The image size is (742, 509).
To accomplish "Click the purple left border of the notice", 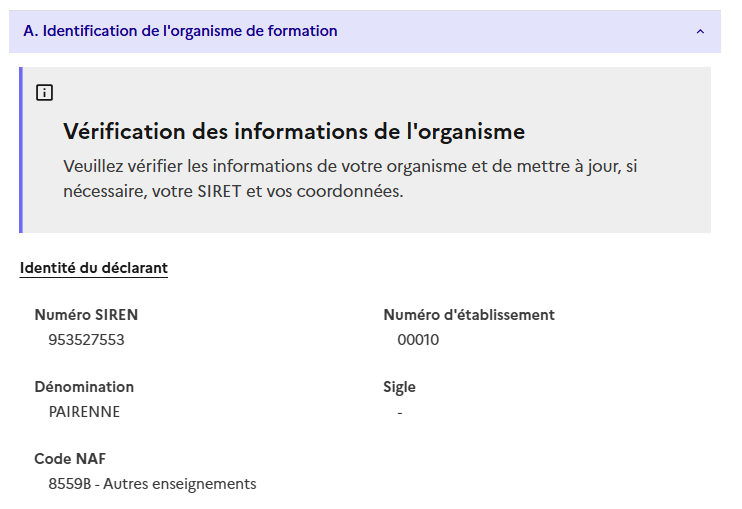I will click(22, 150).
